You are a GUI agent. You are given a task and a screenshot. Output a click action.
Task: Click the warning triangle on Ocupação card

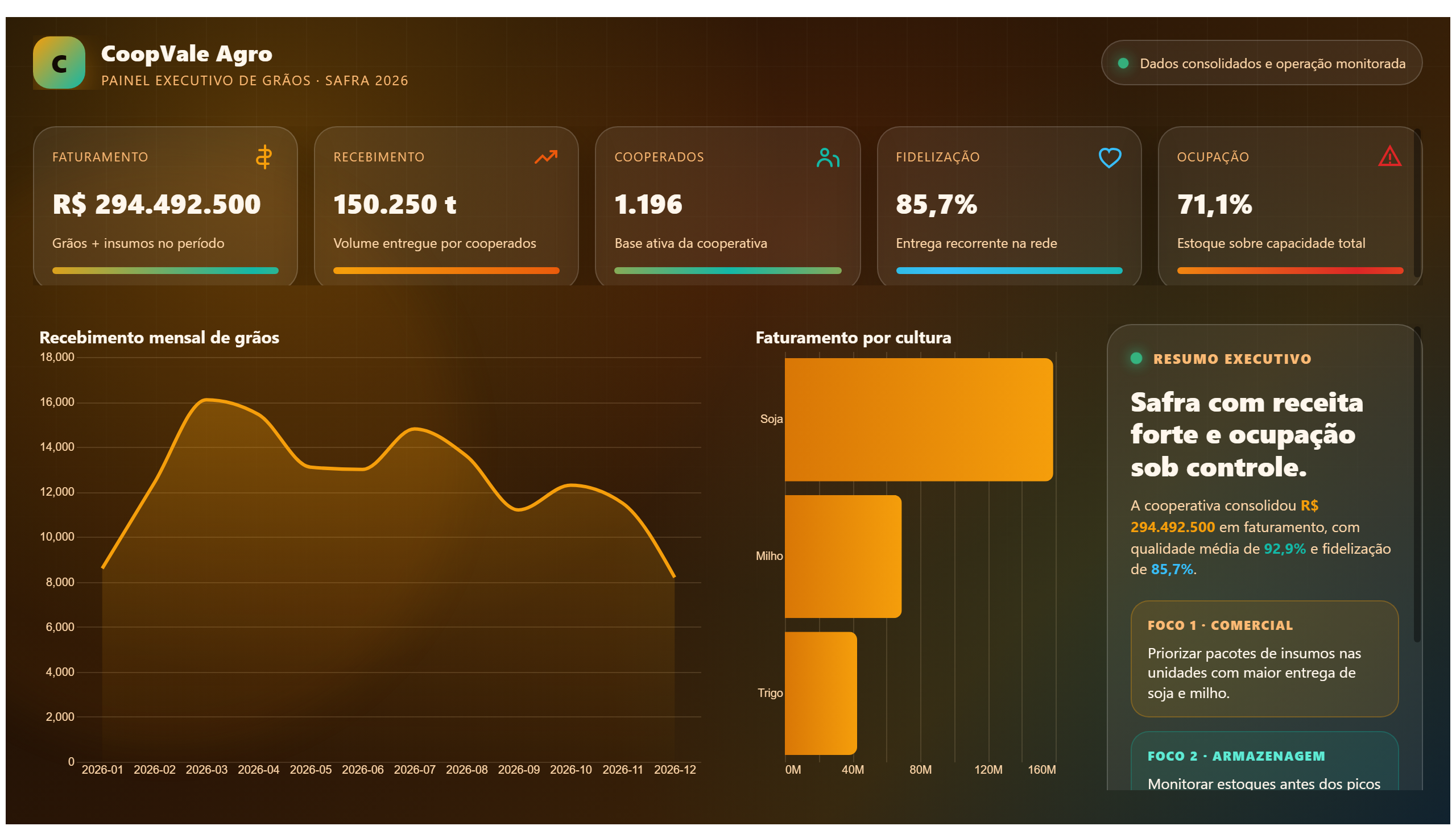pyautogui.click(x=1390, y=156)
